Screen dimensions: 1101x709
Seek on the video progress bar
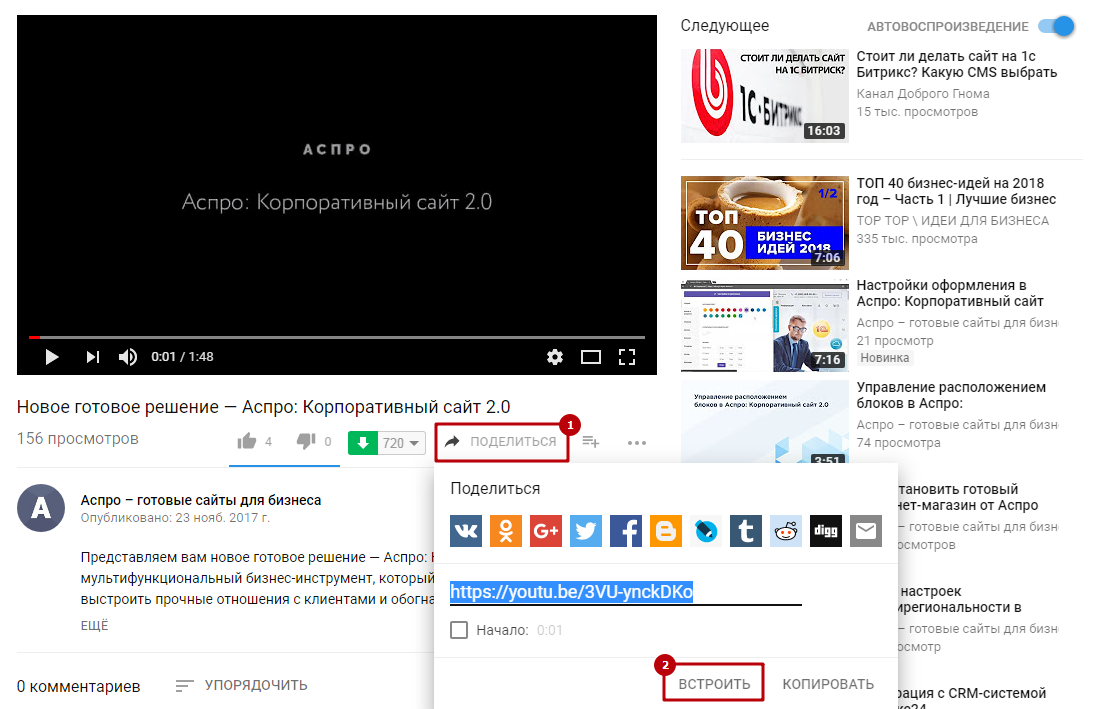click(x=337, y=338)
